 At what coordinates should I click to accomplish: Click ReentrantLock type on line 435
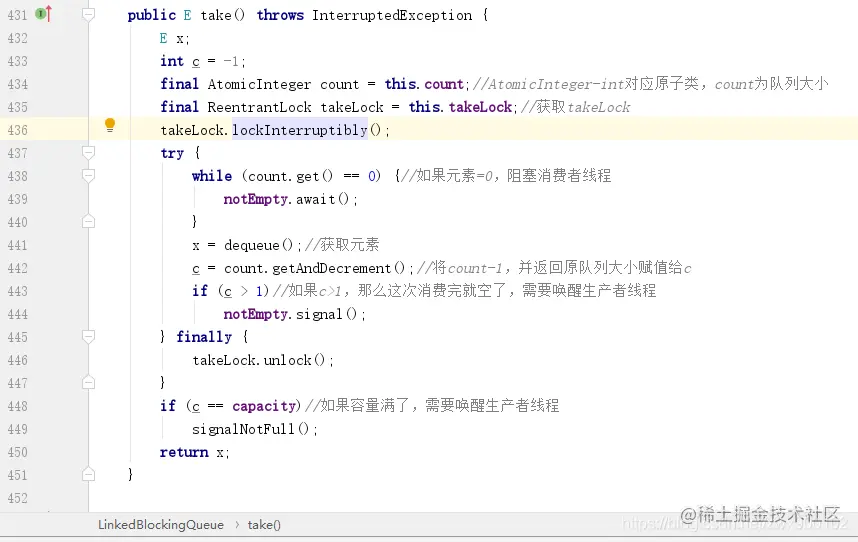point(259,107)
